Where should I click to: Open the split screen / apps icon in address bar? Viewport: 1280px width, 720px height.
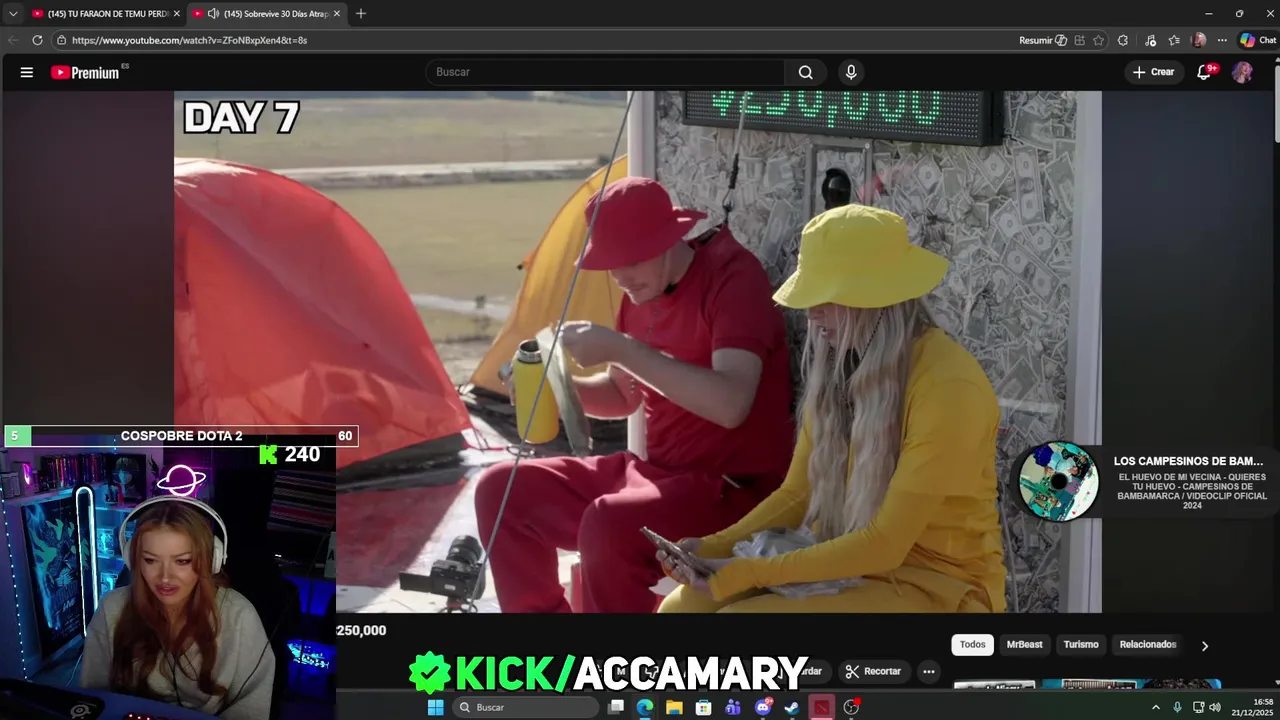pos(1080,40)
